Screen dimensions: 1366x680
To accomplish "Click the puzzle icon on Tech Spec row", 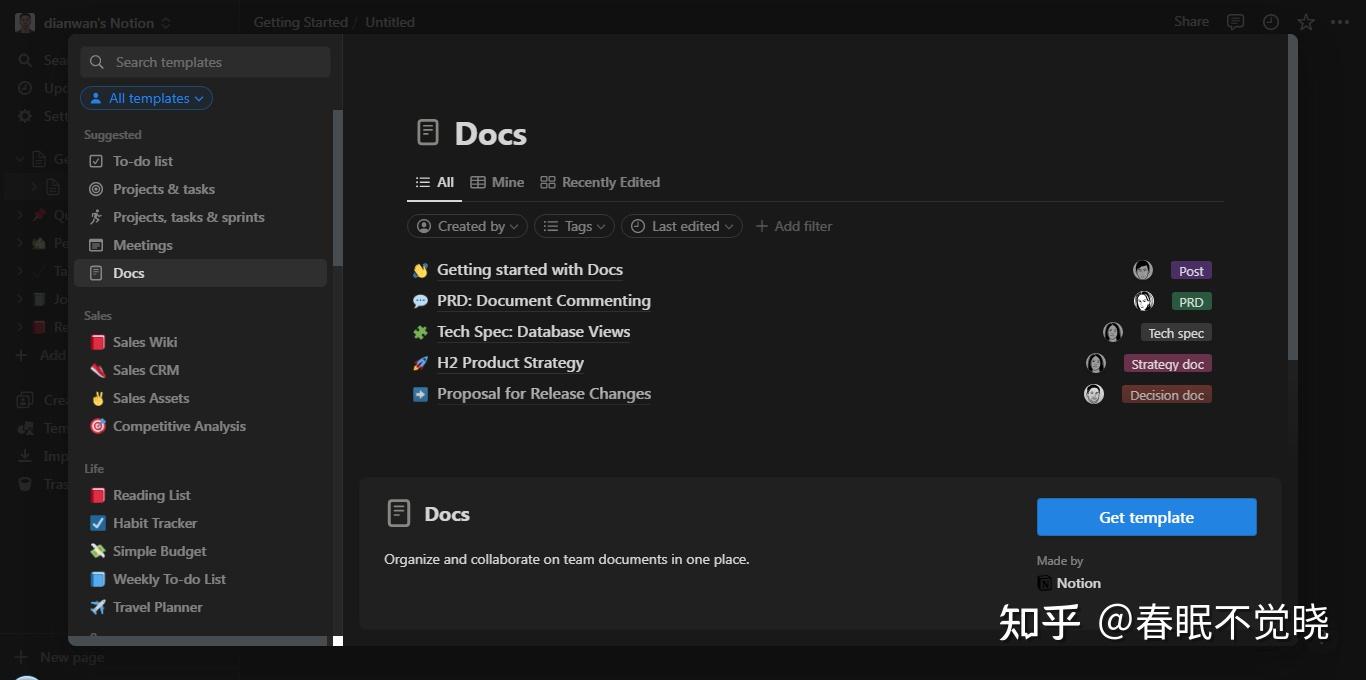I will pyautogui.click(x=420, y=332).
